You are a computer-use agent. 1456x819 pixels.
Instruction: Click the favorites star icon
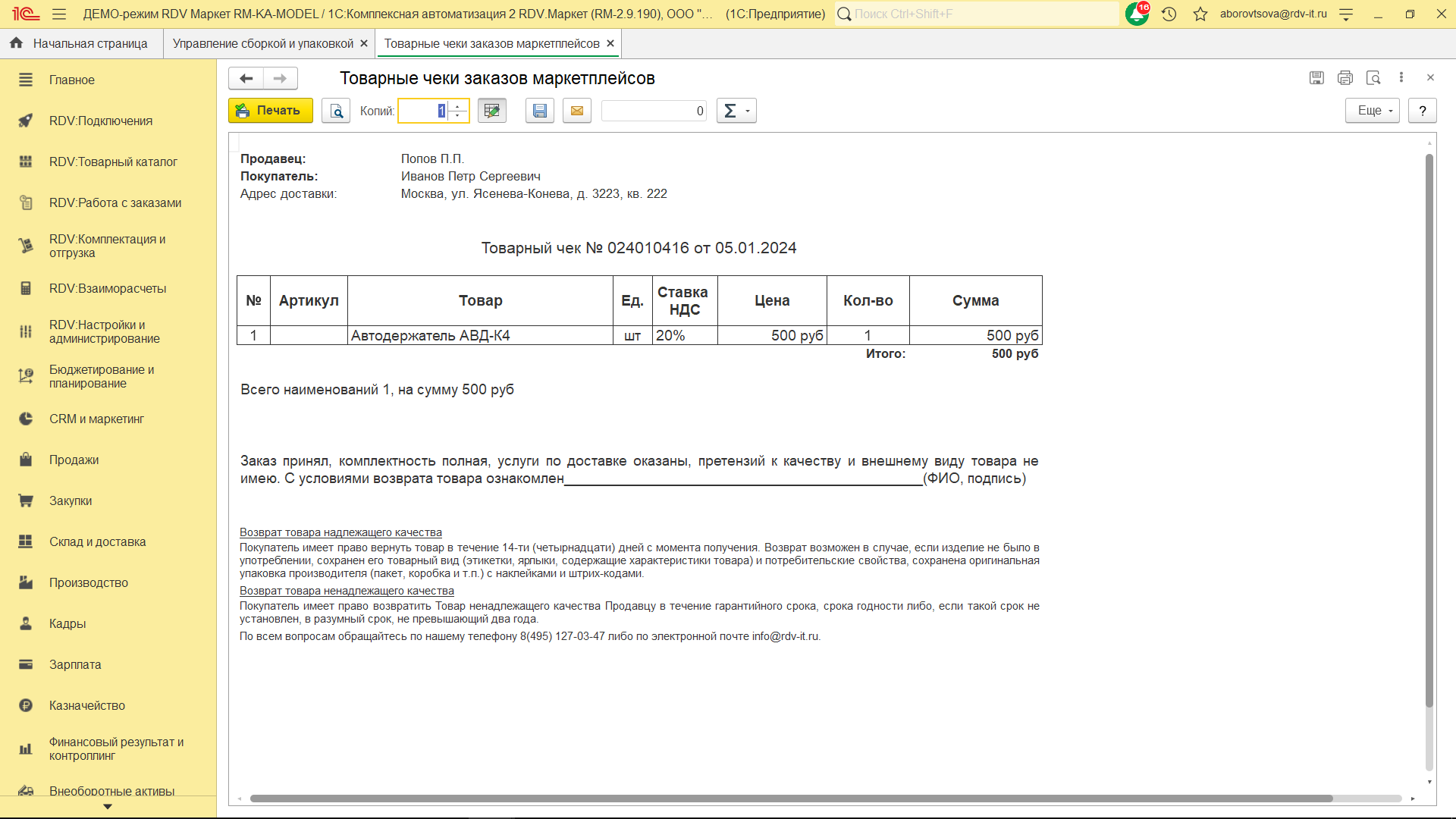[1200, 14]
